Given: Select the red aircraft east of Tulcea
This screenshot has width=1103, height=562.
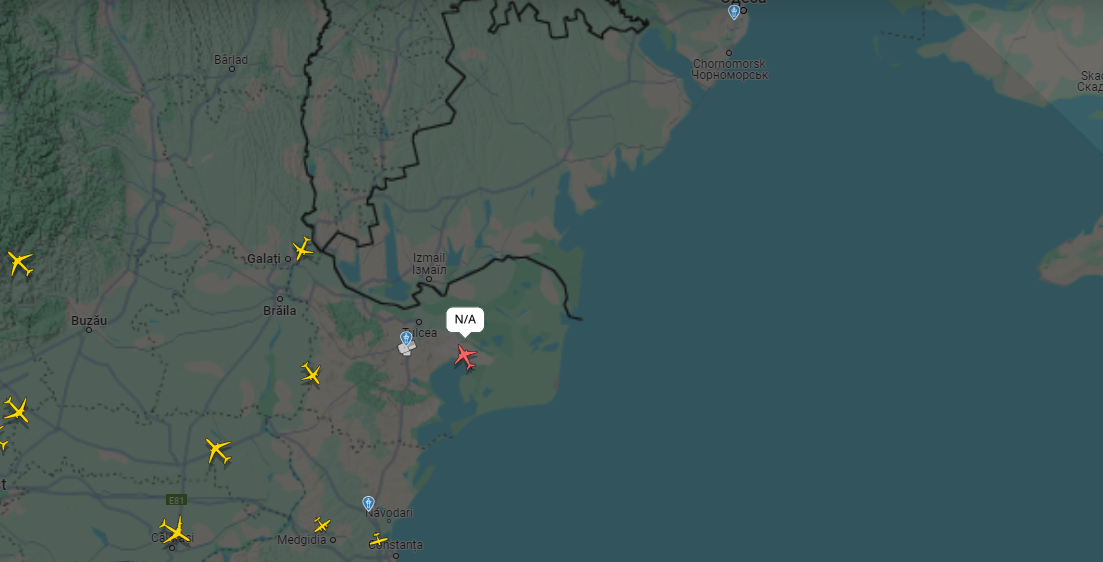Looking at the screenshot, I should pos(465,357).
